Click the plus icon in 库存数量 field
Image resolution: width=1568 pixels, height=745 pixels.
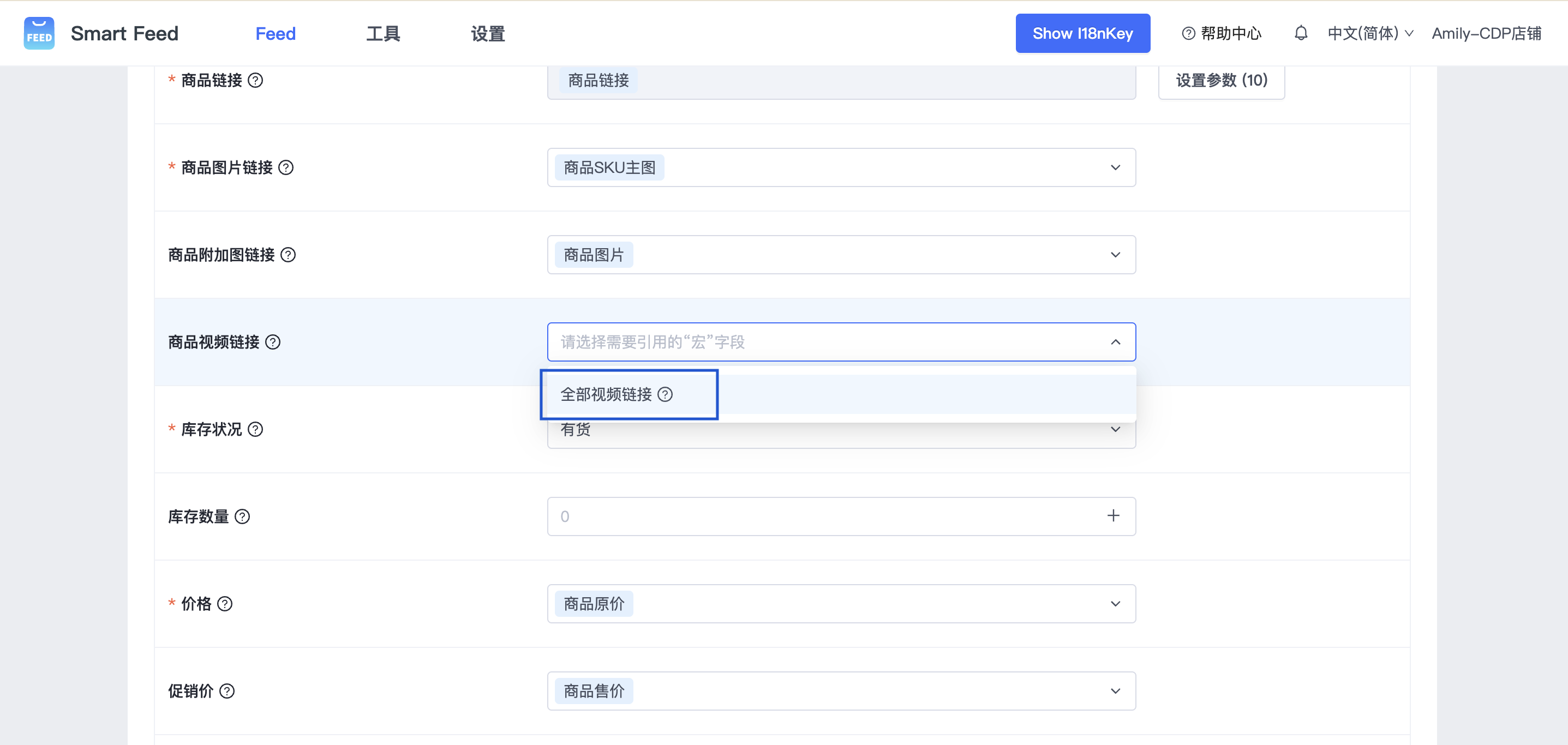pos(1114,515)
